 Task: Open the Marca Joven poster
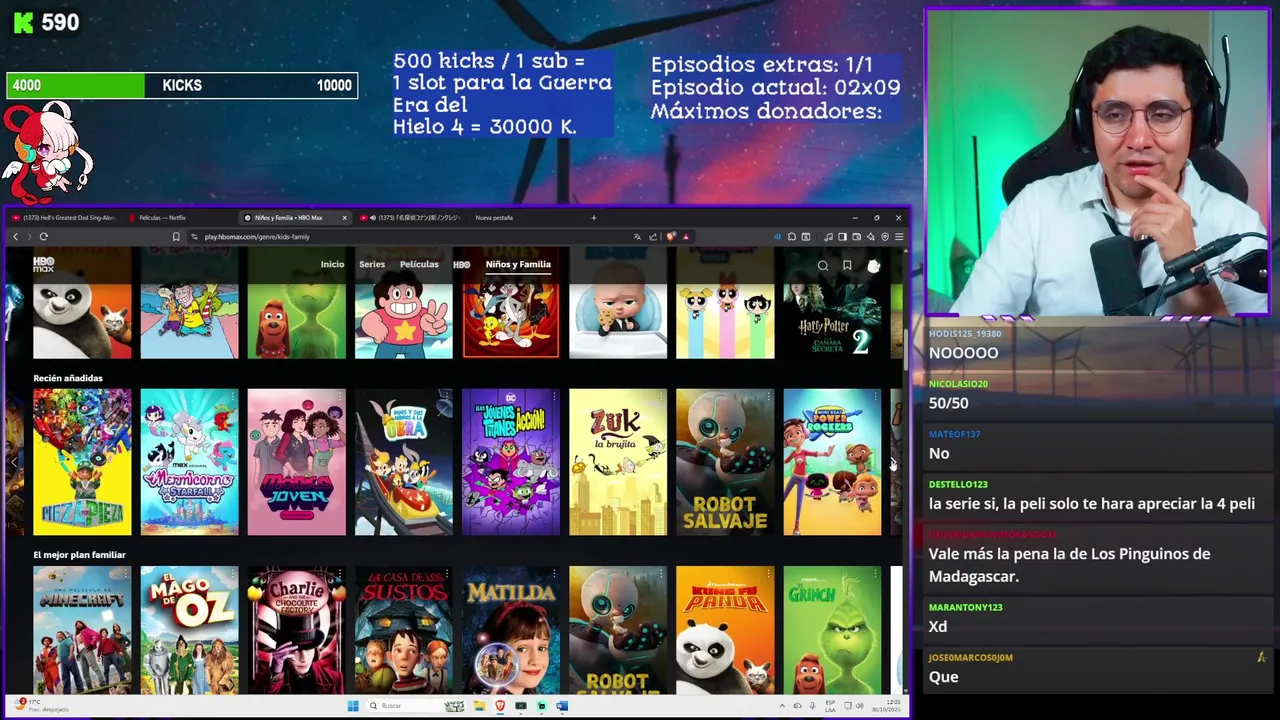[297, 462]
